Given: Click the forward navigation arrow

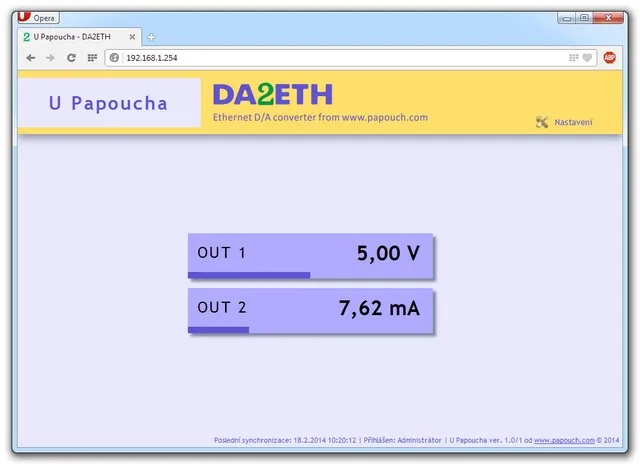Looking at the screenshot, I should pyautogui.click(x=50, y=58).
